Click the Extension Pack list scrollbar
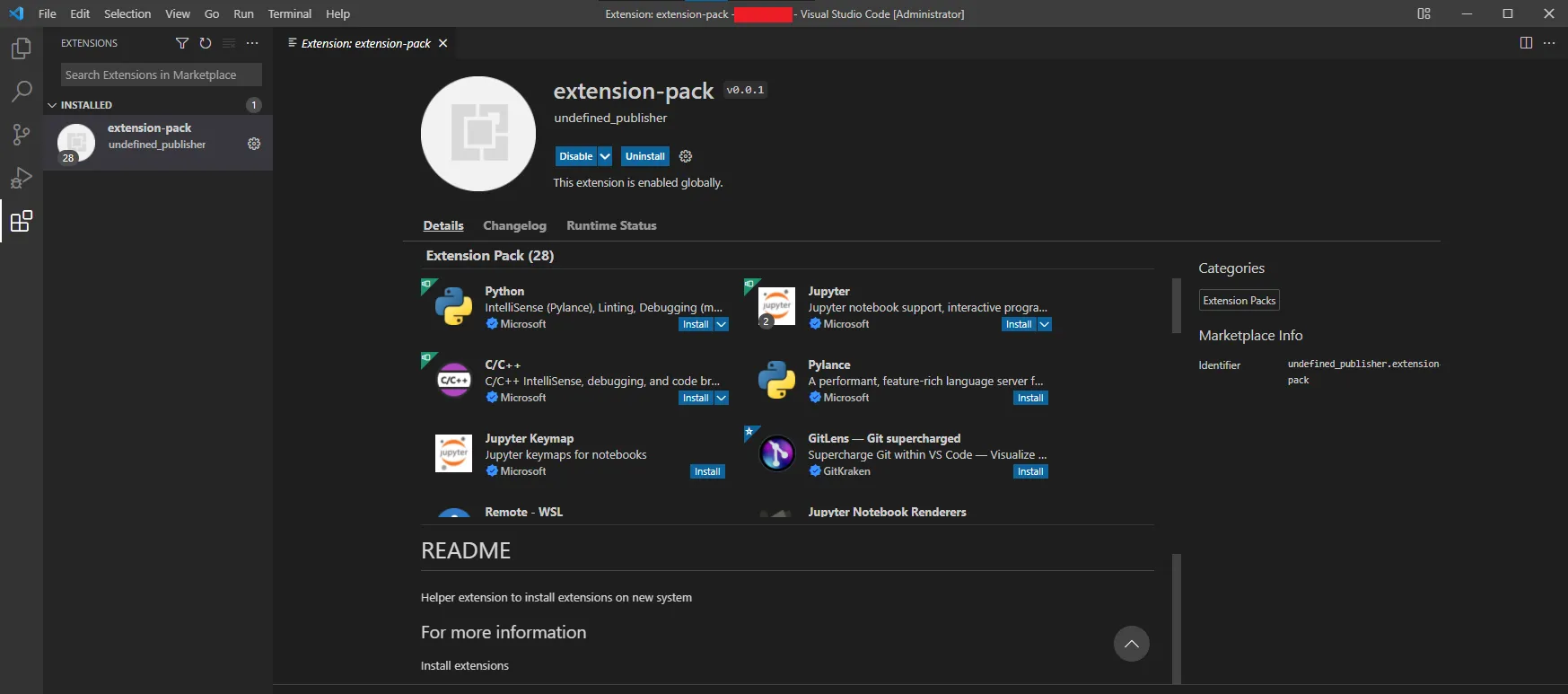Viewport: 1568px width, 694px height. (x=1176, y=305)
